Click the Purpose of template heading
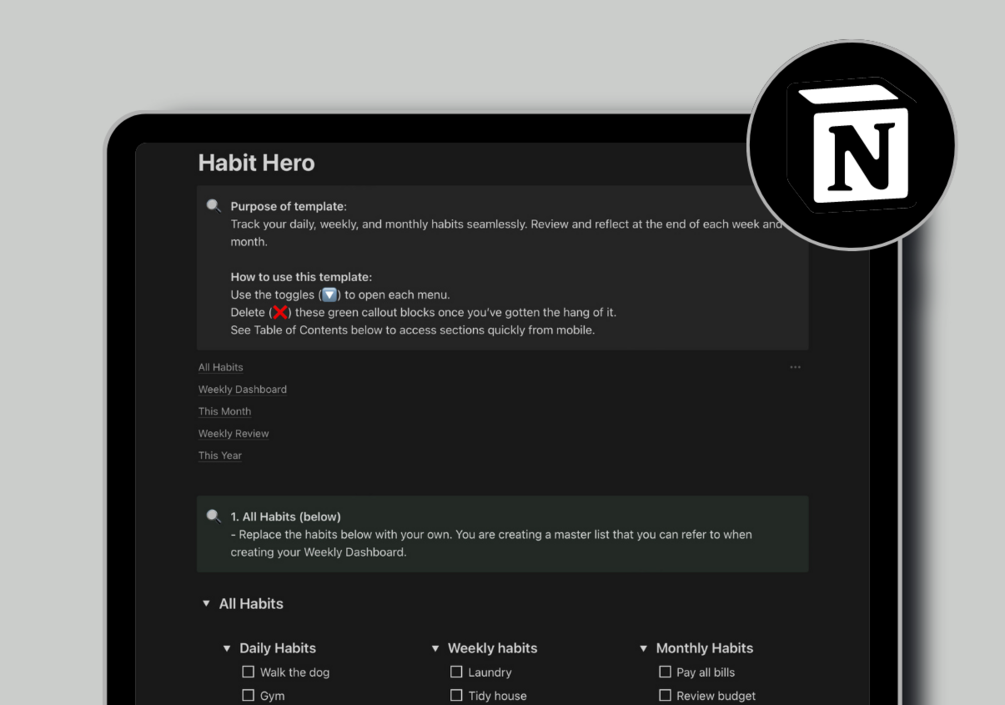1005x705 pixels. [288, 206]
